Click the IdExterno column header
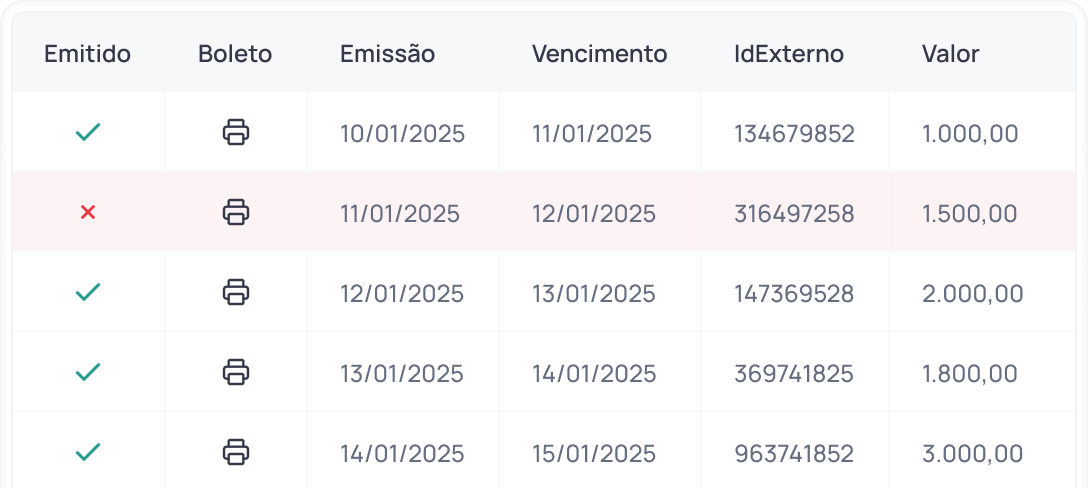The image size is (1088, 488). click(x=789, y=54)
